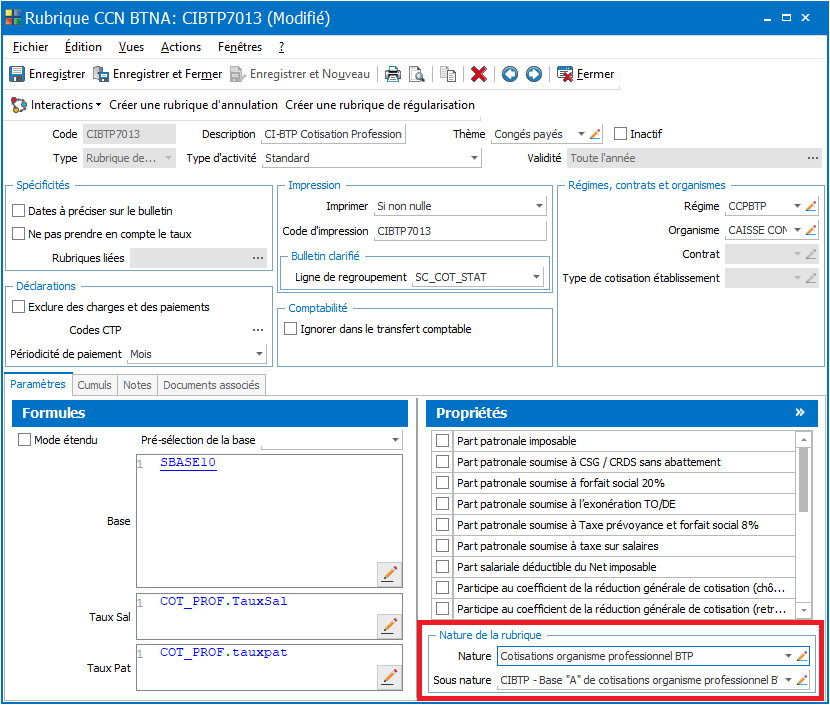This screenshot has height=705, width=830.
Task: Open the Actions menu
Action: point(181,47)
